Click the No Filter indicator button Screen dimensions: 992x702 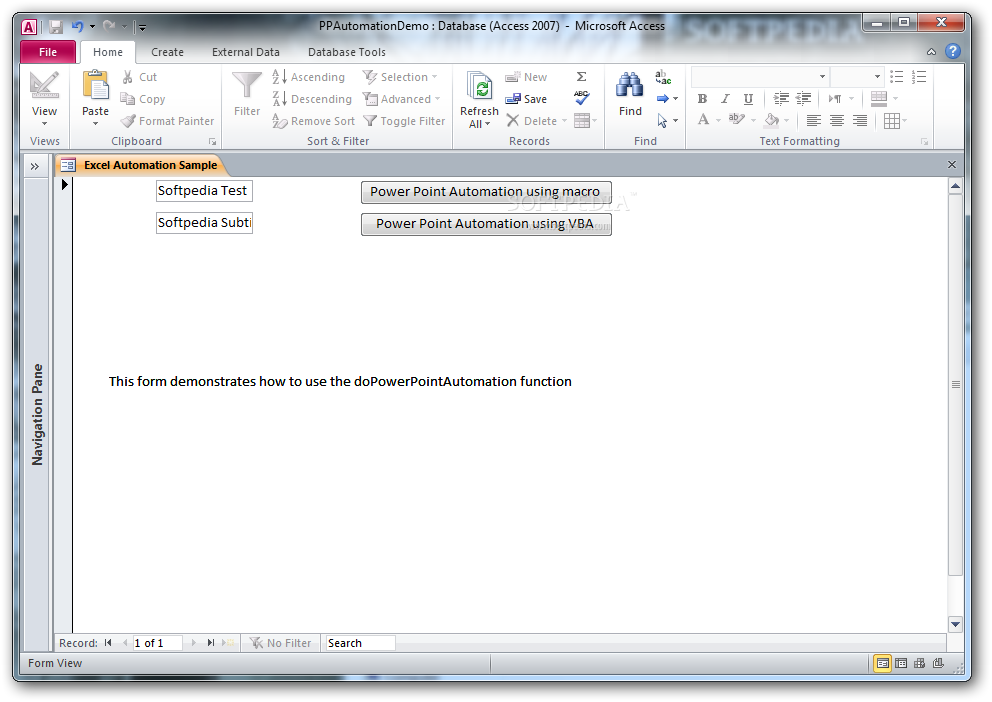[x=281, y=643]
